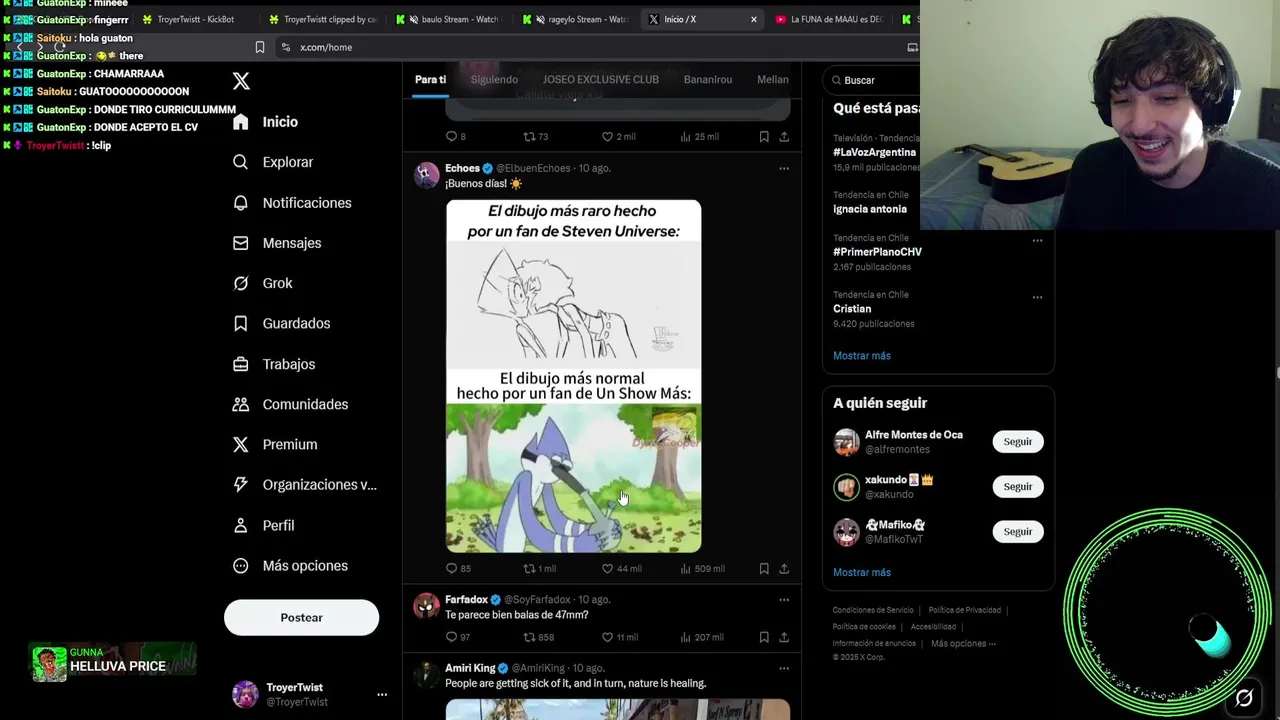
Task: Switch to the Siguiendo tab
Action: click(x=494, y=80)
